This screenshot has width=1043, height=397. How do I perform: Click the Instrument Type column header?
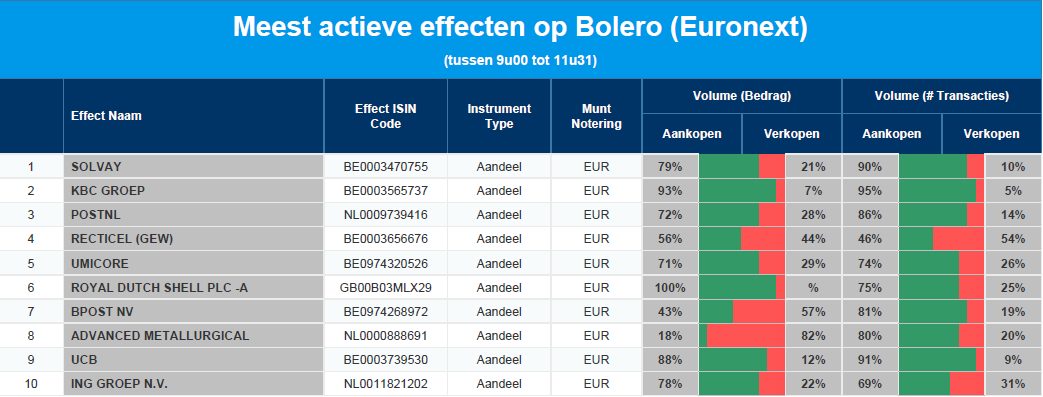point(499,116)
